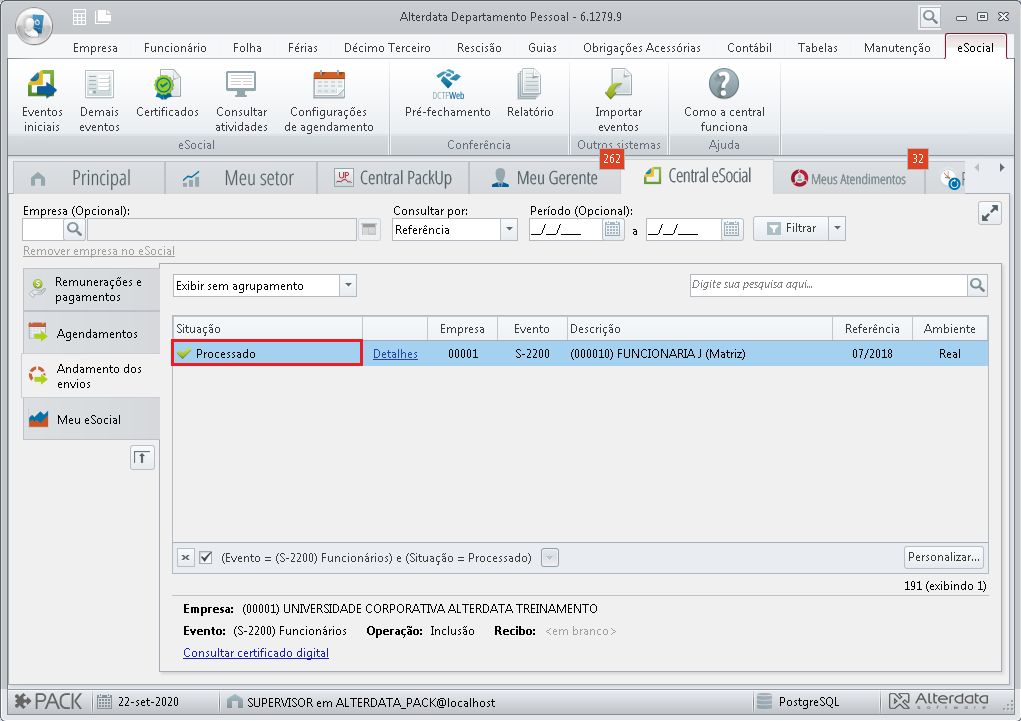
Task: Open the Agendamentos sidebar section
Action: pos(91,333)
